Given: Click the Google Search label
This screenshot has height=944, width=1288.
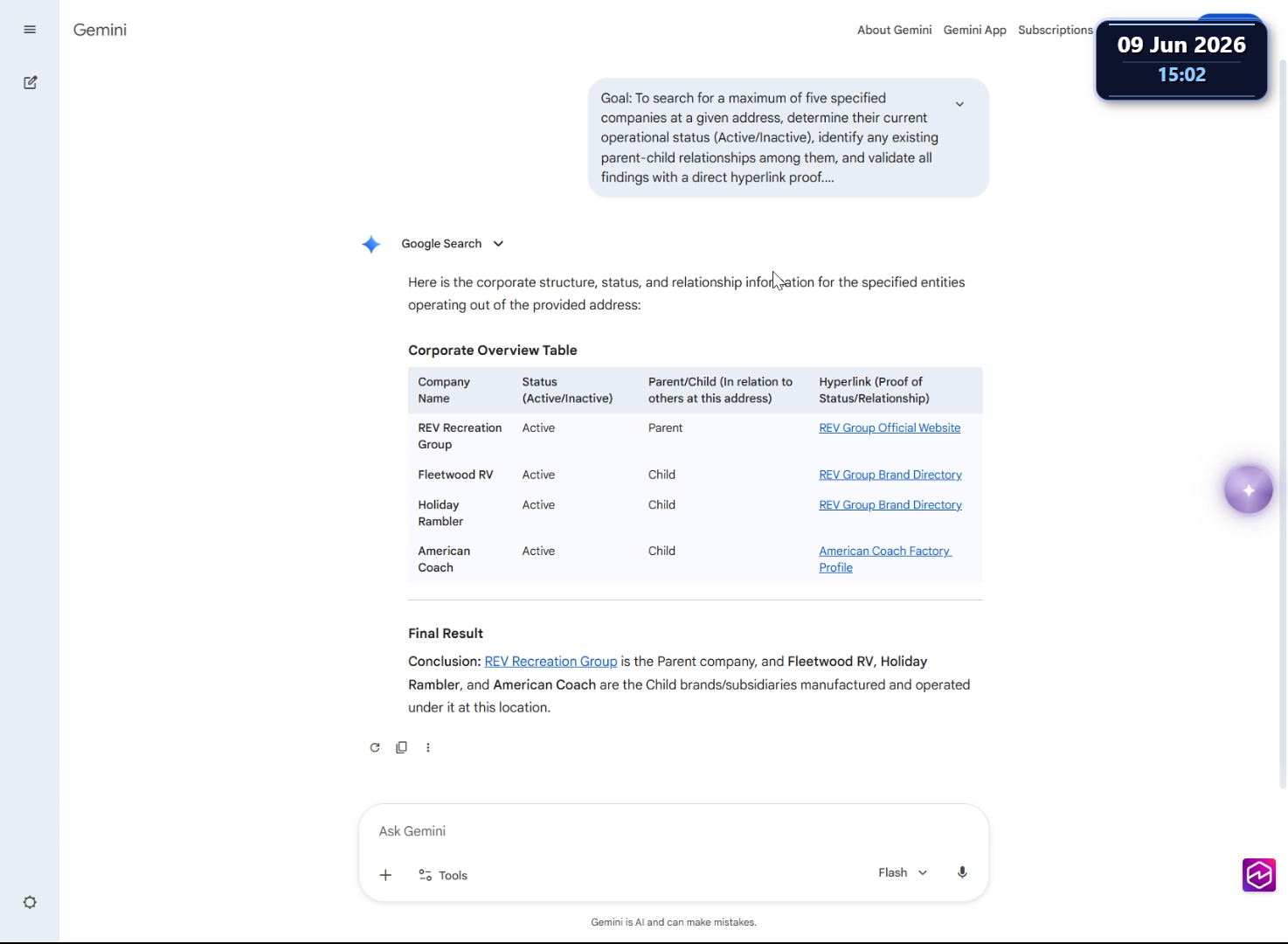Looking at the screenshot, I should tap(441, 244).
